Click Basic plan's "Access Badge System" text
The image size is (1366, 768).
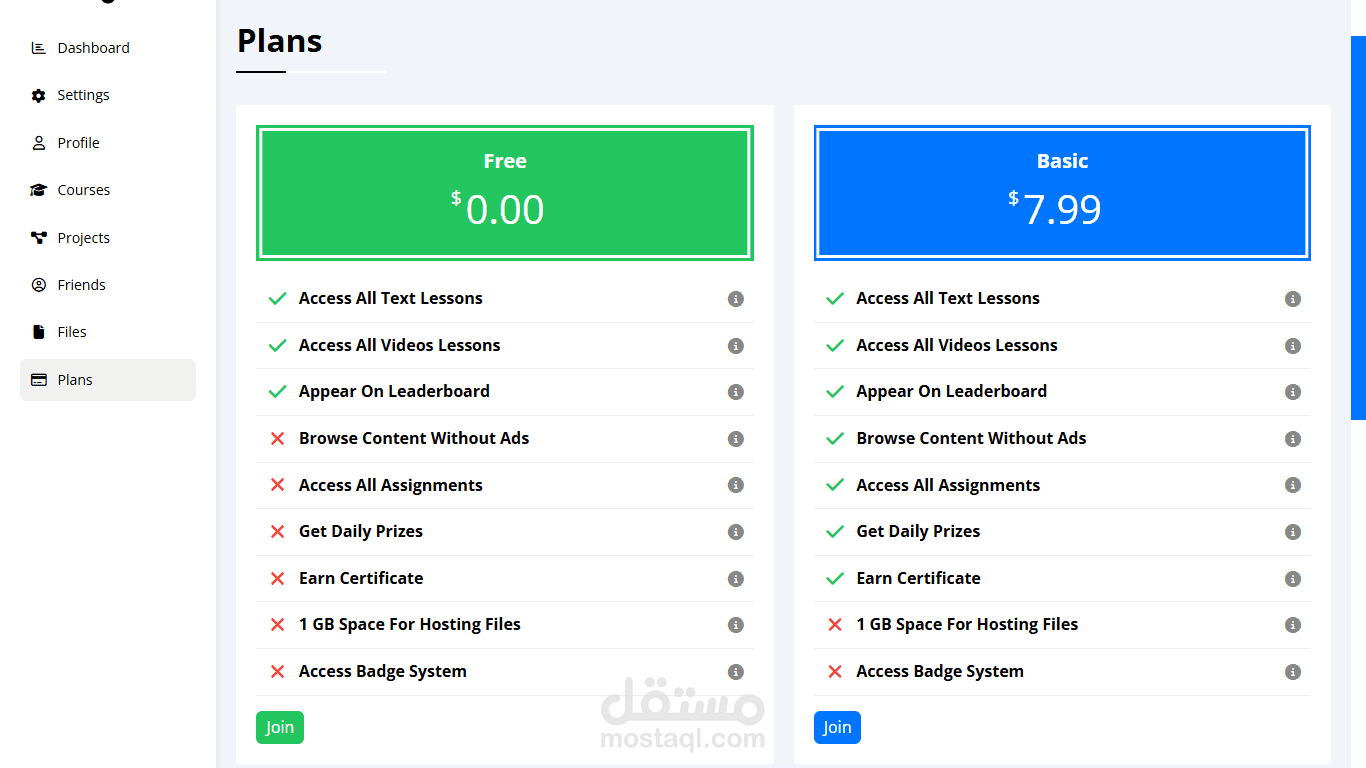[940, 671]
